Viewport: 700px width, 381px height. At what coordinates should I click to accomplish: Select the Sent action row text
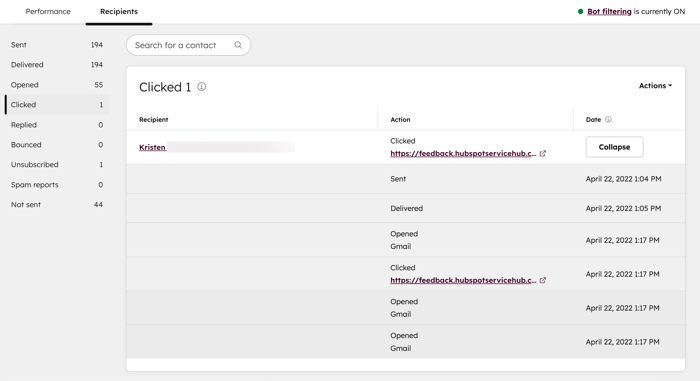tap(398, 179)
